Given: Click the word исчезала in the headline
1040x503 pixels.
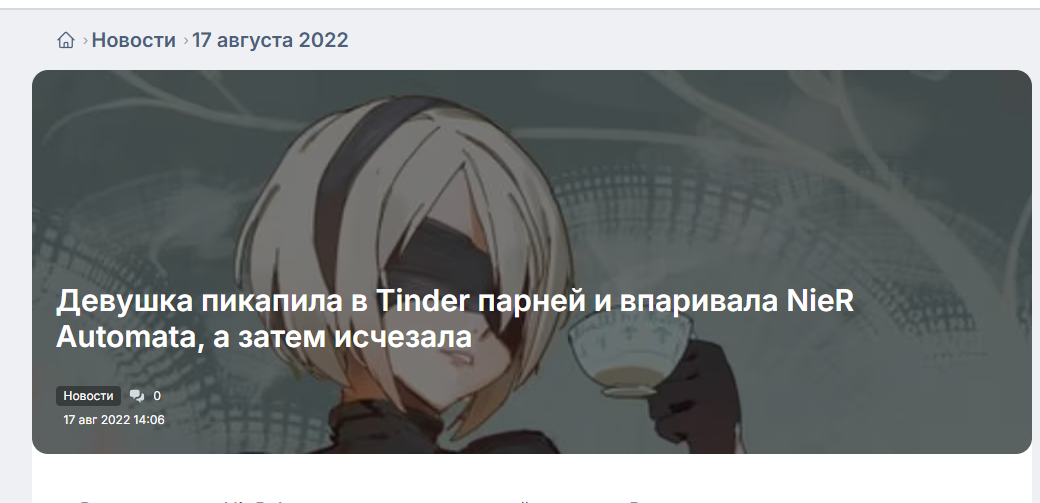Looking at the screenshot, I should (403, 337).
